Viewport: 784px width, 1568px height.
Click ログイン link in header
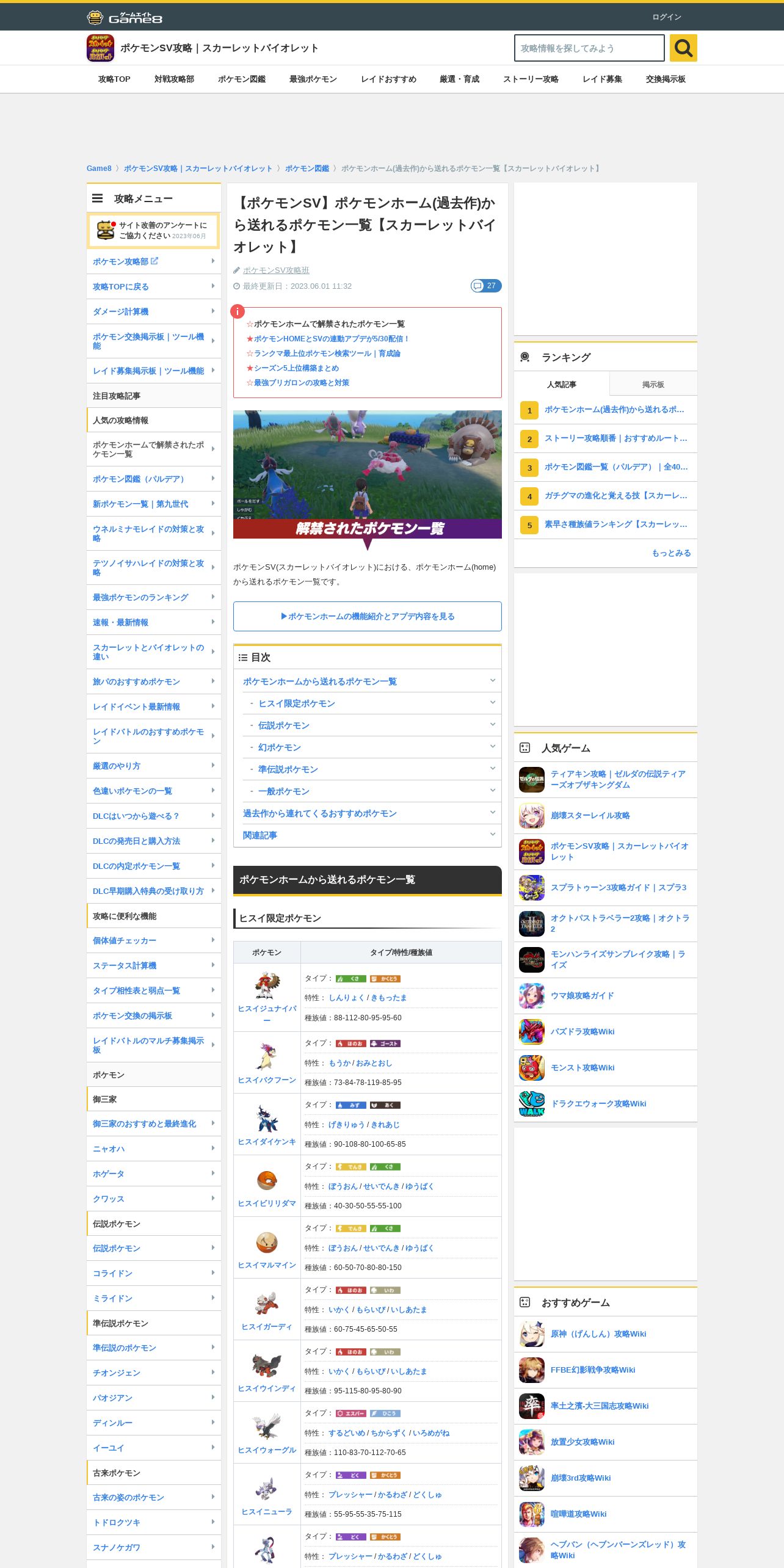click(666, 16)
